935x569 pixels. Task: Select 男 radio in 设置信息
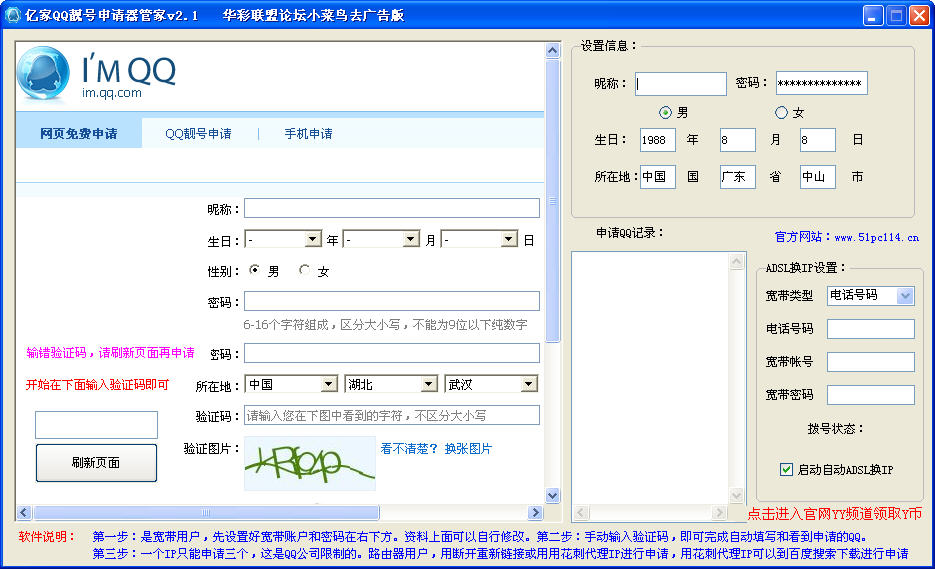tap(665, 112)
